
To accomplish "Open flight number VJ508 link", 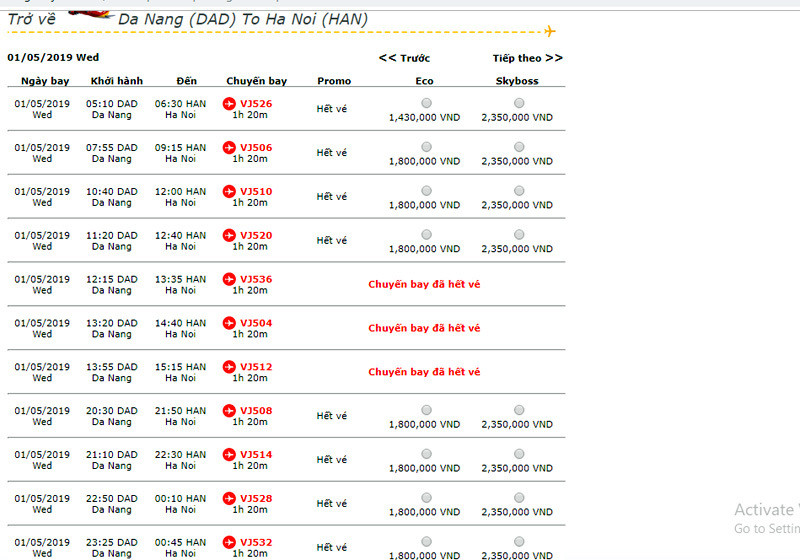I will point(256,411).
